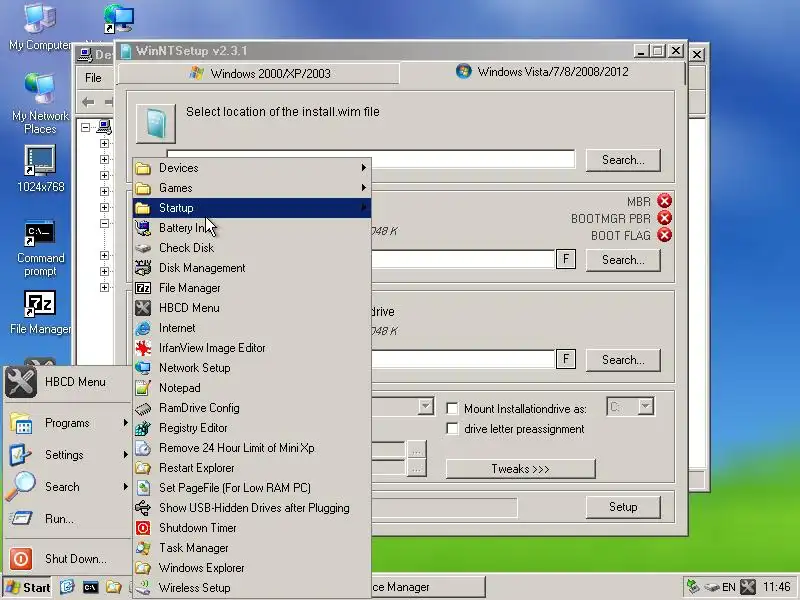
Task: Click Search... next to BOOT FLAG row
Action: (623, 260)
